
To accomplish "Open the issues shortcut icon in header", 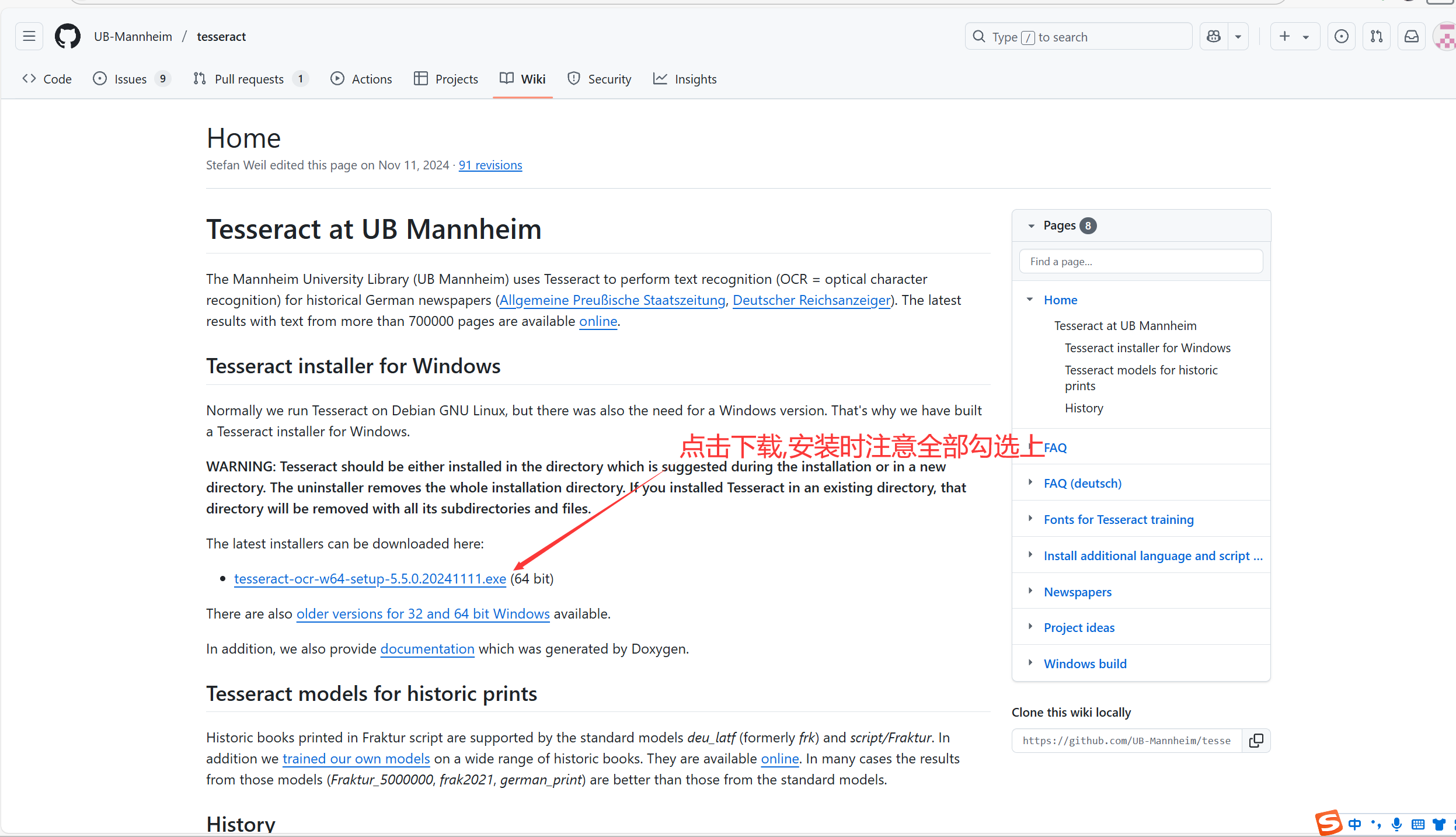I will [1341, 37].
